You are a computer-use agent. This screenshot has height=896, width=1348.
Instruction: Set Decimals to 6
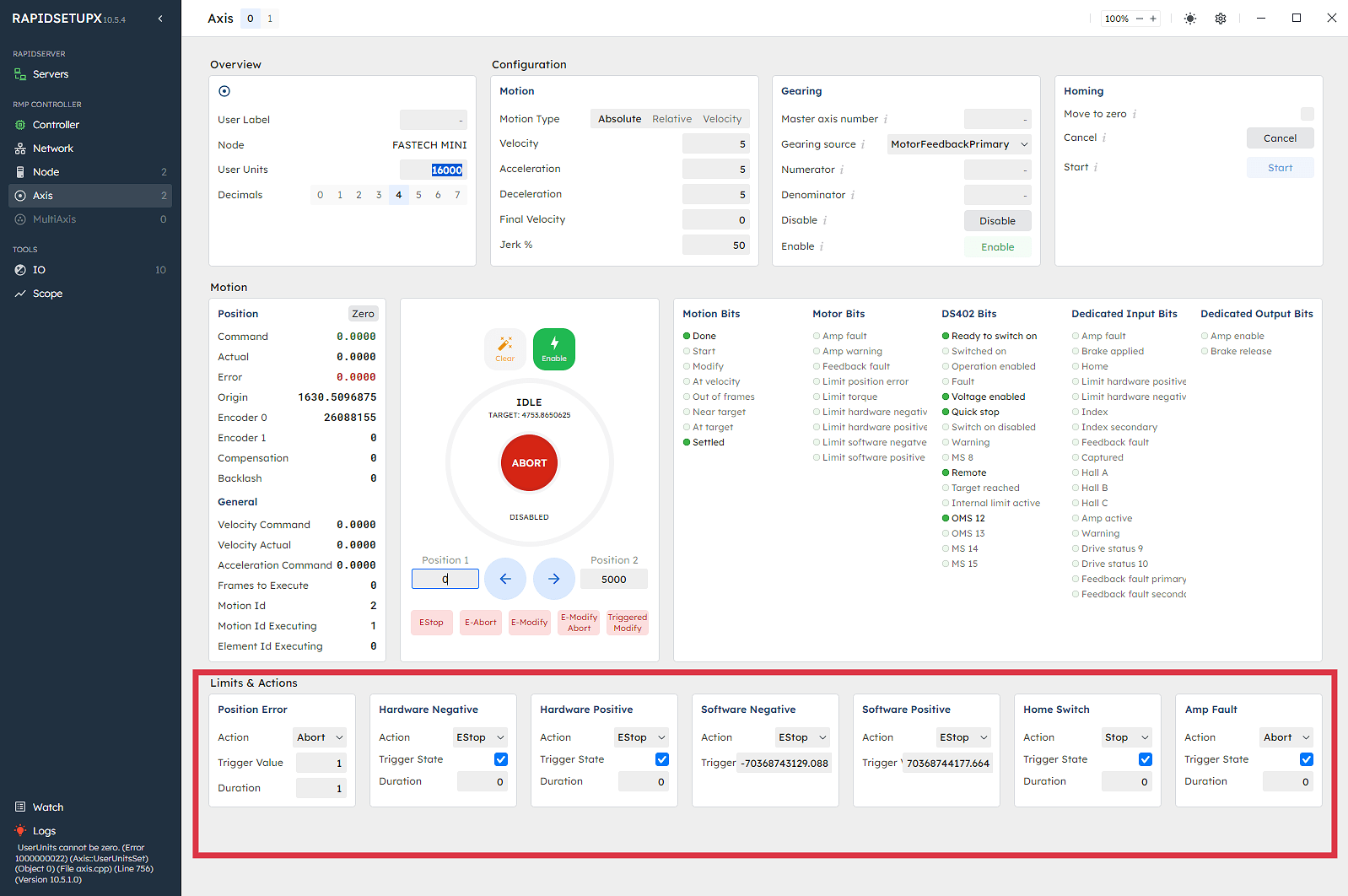click(438, 195)
